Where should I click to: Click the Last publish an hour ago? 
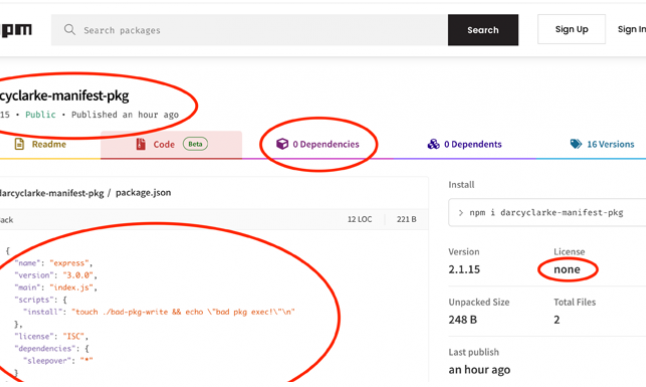pos(479,370)
